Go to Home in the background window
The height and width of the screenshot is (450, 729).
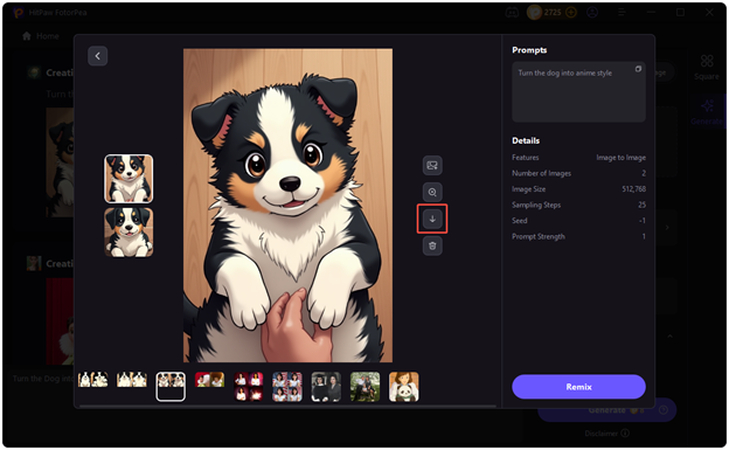pos(40,36)
